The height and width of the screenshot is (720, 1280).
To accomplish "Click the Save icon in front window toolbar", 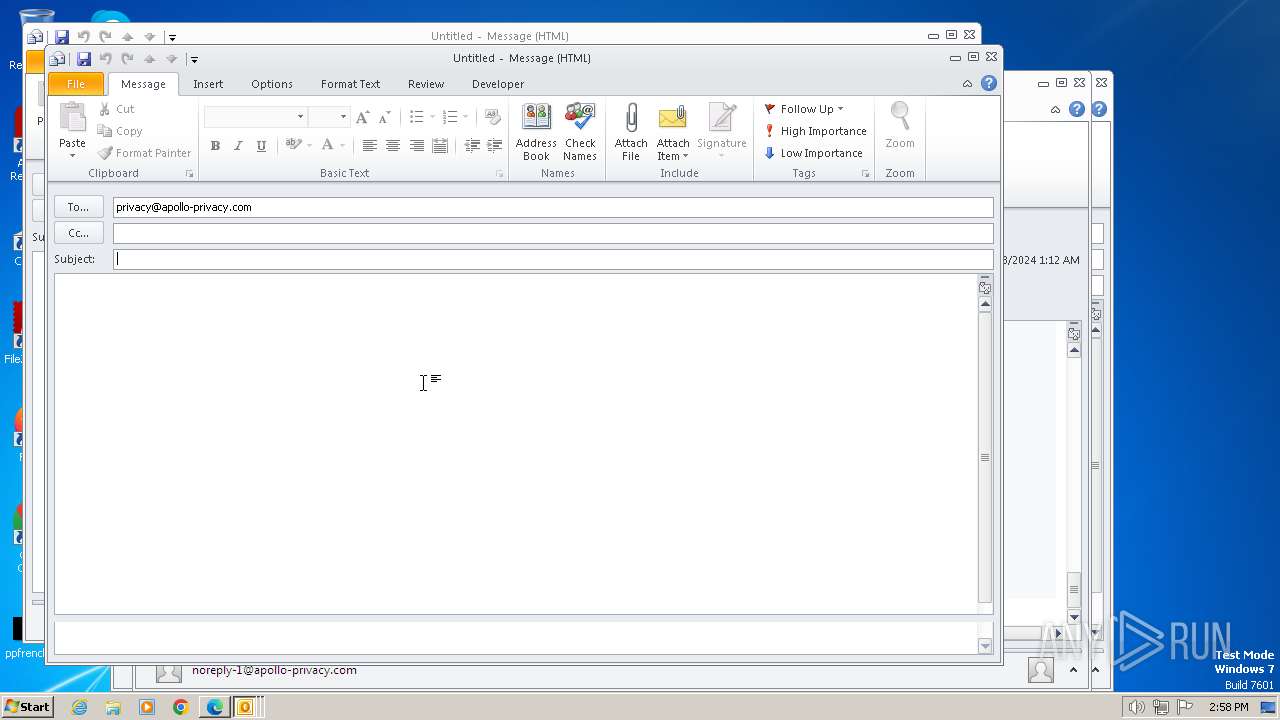I will [84, 59].
